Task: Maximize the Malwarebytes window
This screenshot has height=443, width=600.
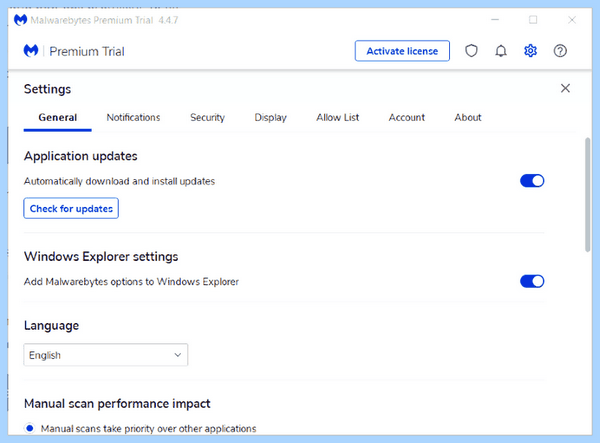Action: point(533,20)
